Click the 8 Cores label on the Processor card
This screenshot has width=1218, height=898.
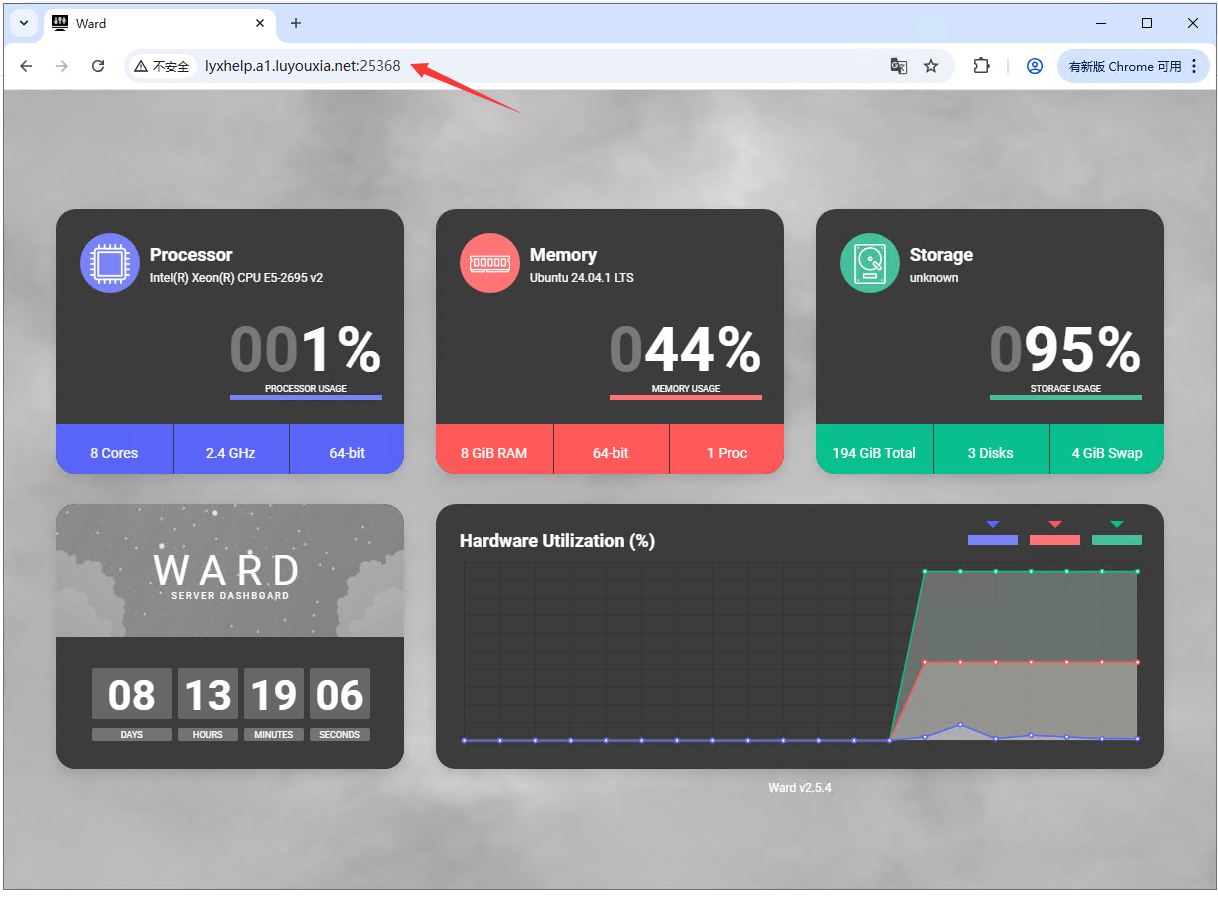point(114,452)
